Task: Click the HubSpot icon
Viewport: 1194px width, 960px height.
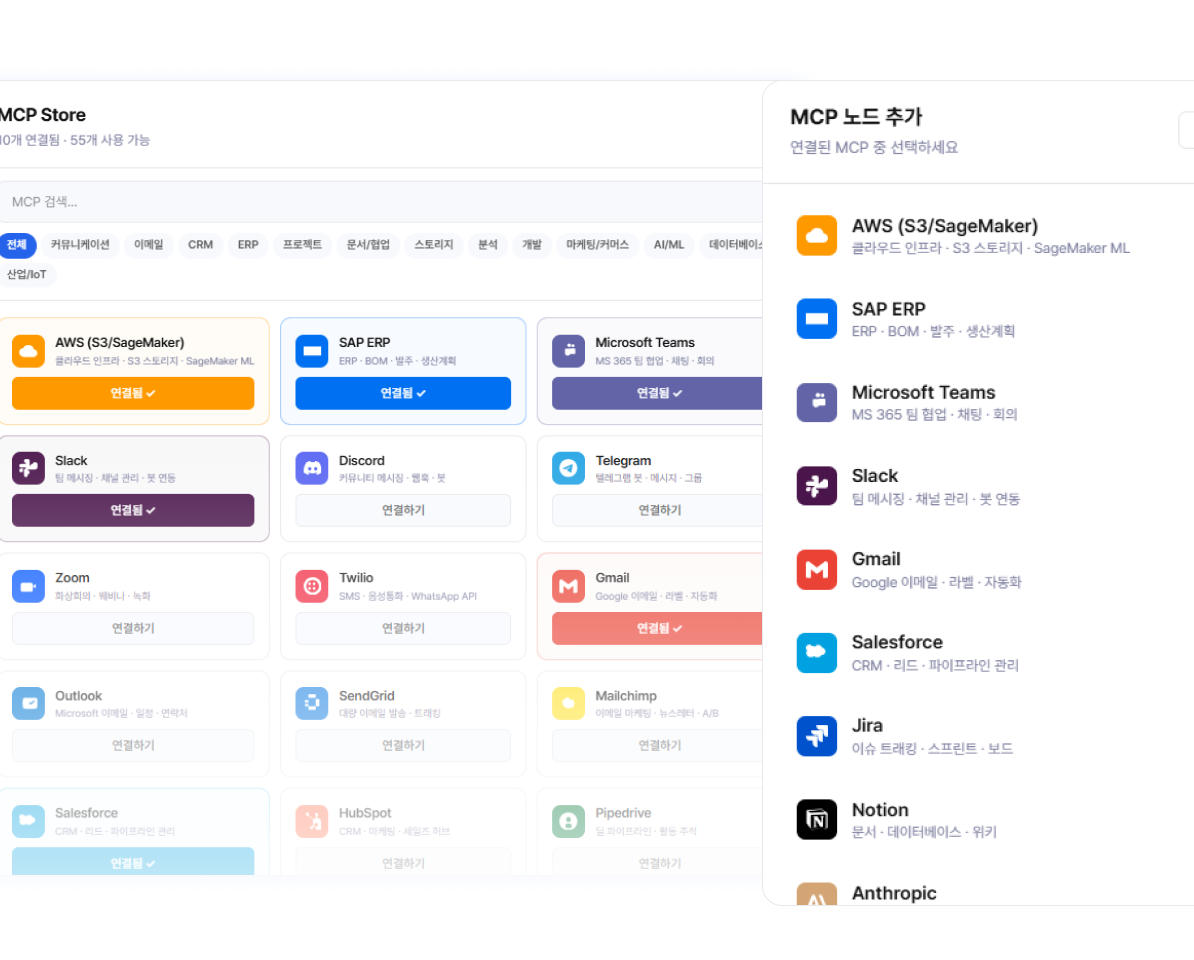Action: point(311,821)
